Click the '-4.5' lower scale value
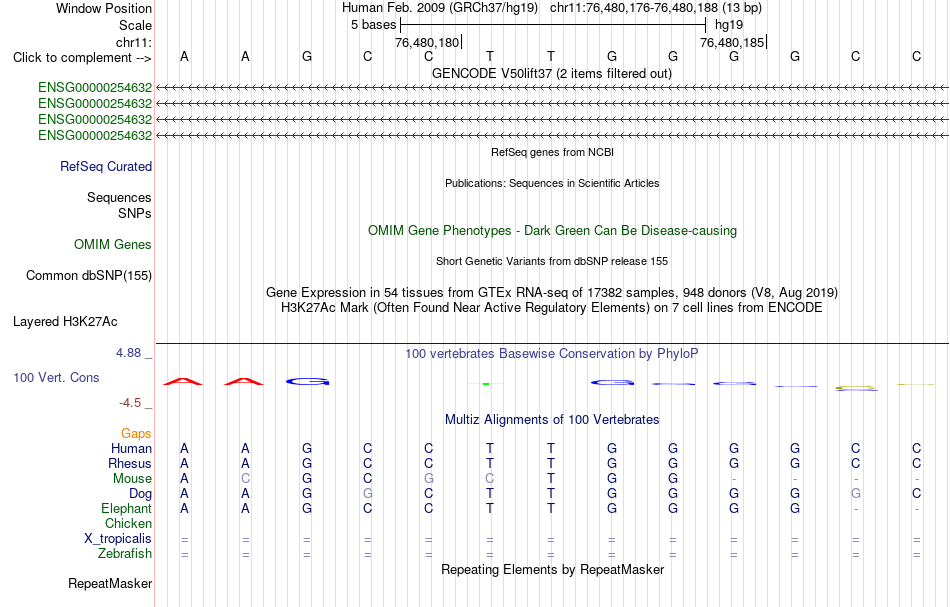This screenshot has height=607, width=950. [x=130, y=403]
